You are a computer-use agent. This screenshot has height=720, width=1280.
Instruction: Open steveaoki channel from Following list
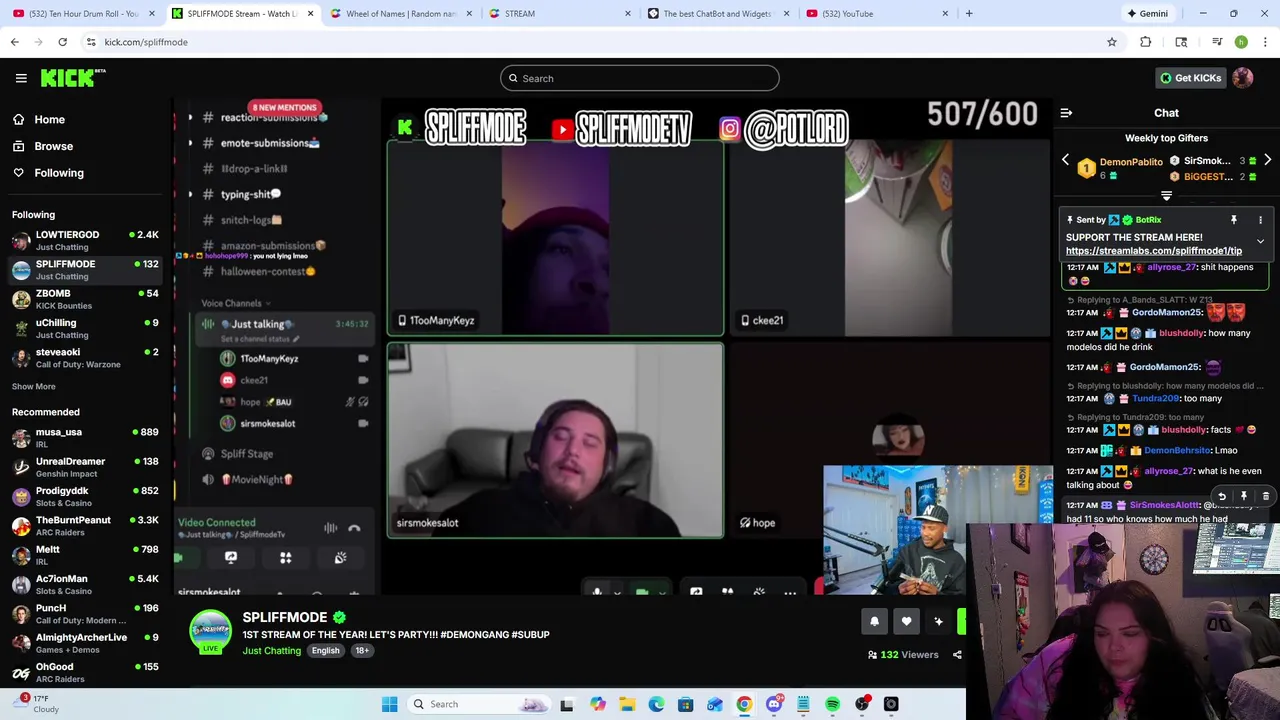(x=85, y=358)
